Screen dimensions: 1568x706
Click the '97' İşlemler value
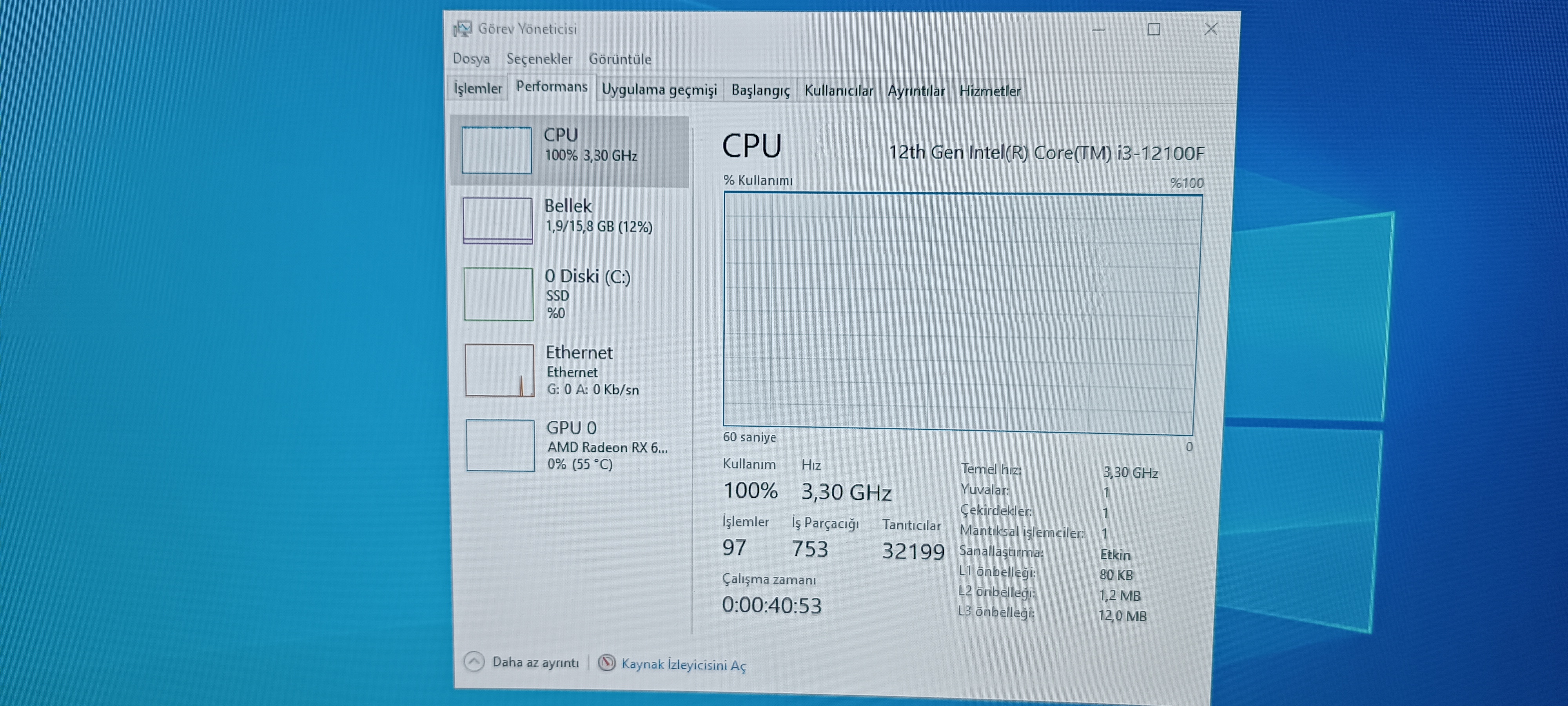click(734, 548)
